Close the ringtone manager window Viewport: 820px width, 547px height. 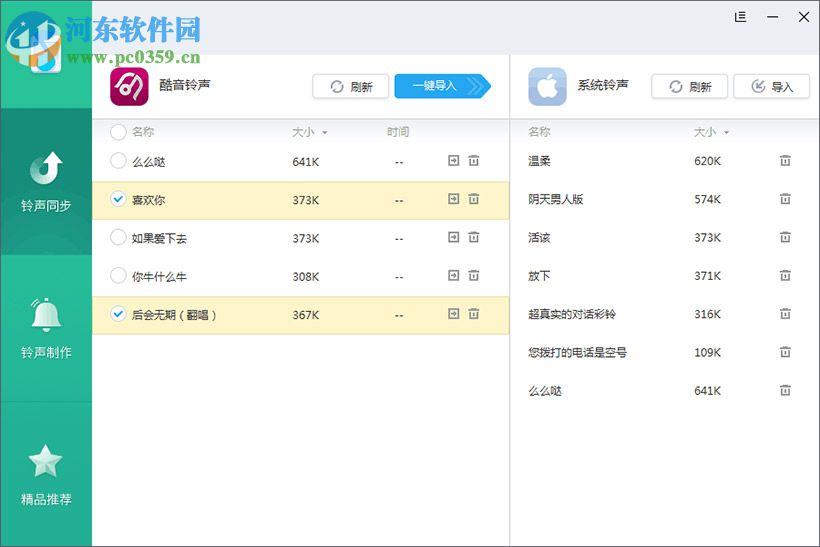pyautogui.click(x=804, y=17)
